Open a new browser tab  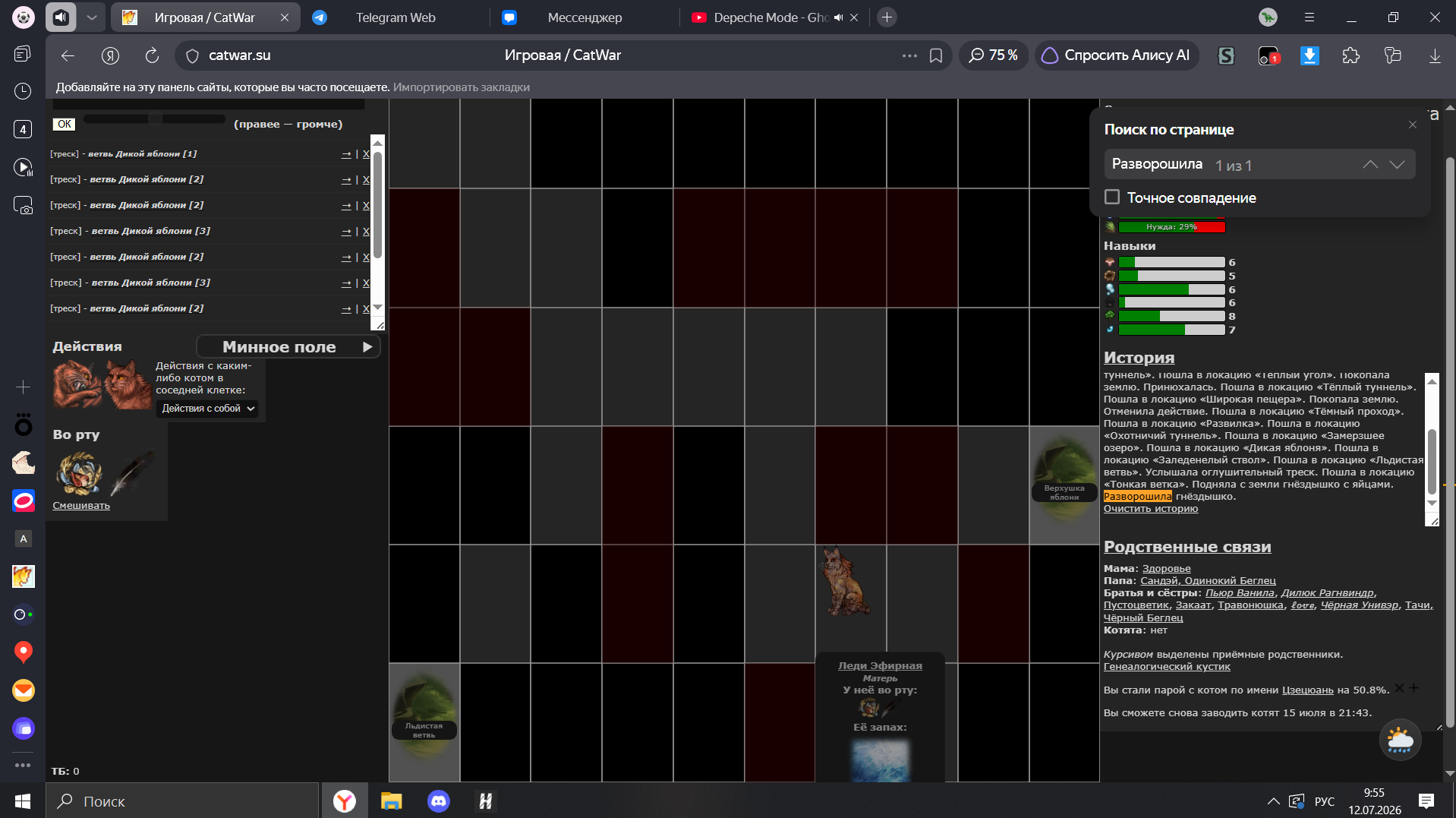887,17
